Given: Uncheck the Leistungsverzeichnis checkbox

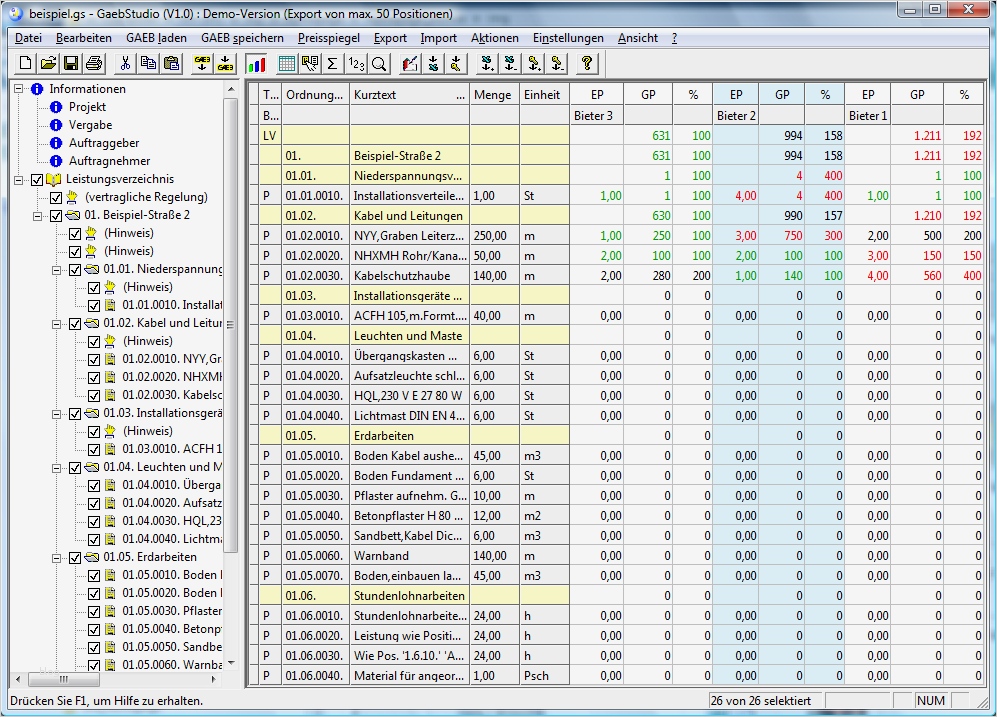Looking at the screenshot, I should 38,179.
